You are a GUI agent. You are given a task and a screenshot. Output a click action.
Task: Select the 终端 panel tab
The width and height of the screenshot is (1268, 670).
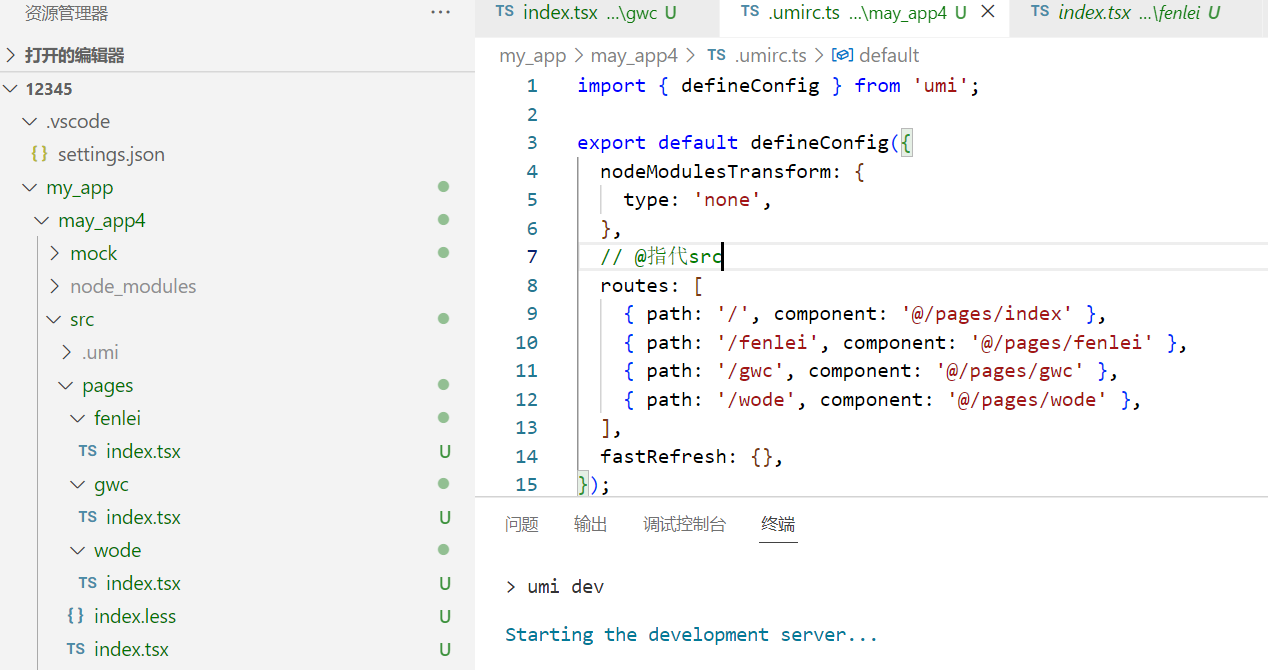(778, 524)
